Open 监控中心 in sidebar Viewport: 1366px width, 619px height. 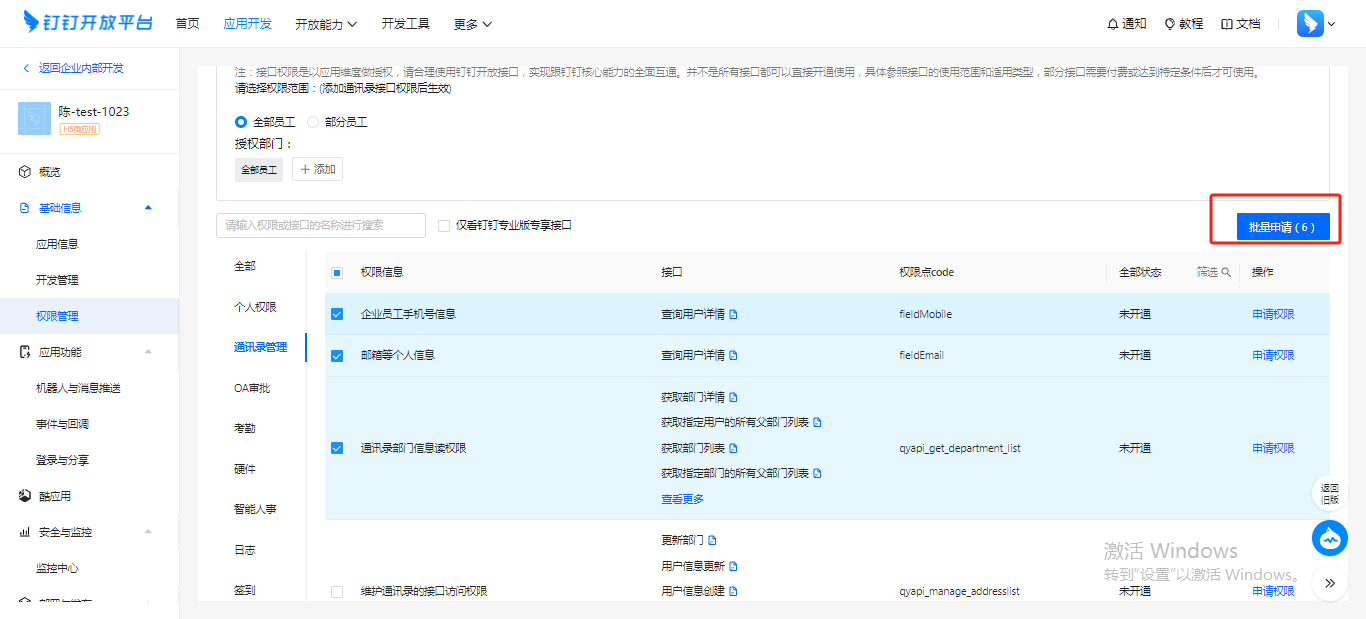point(57,568)
